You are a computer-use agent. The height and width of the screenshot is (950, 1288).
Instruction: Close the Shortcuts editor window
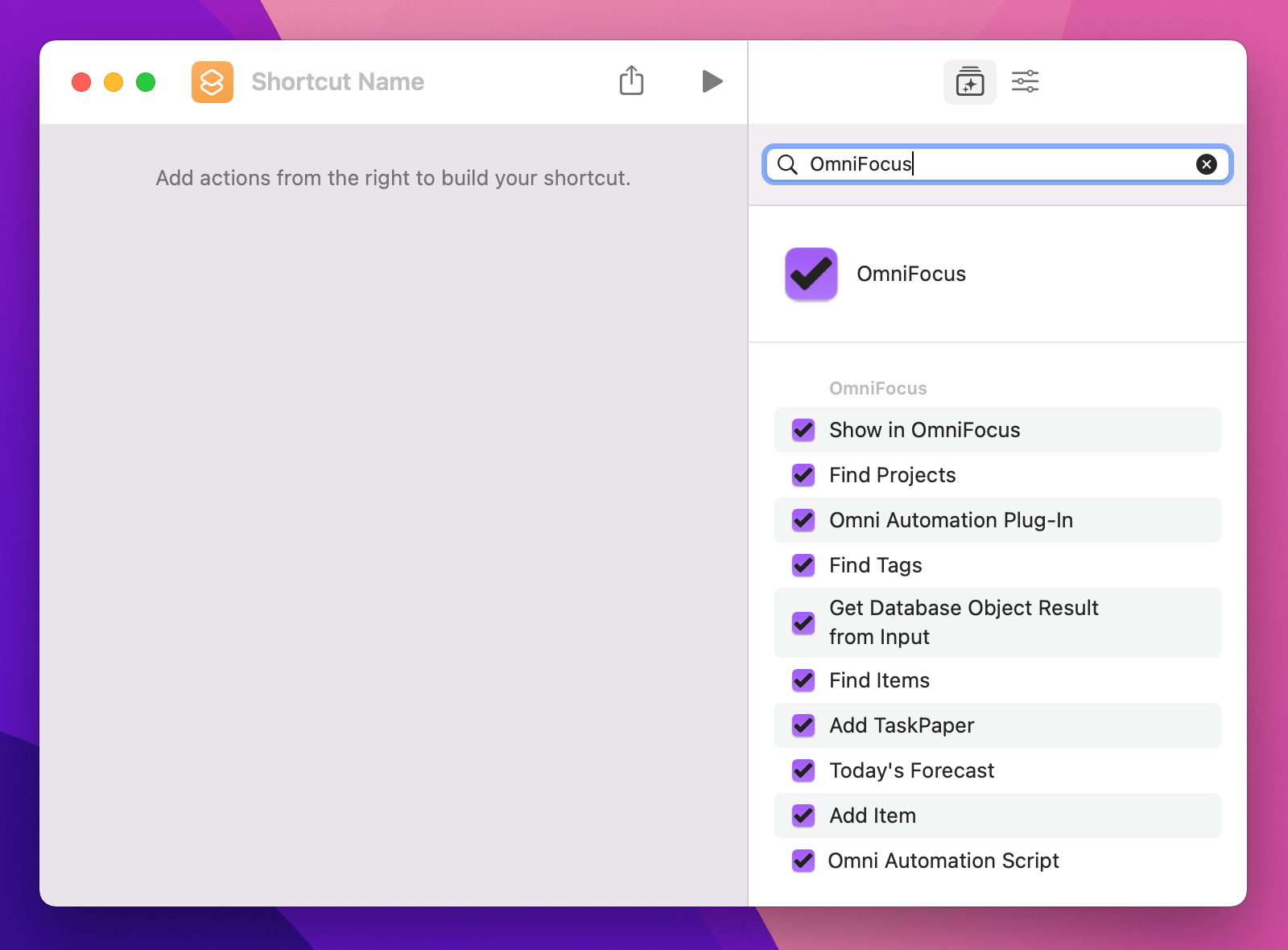pyautogui.click(x=81, y=82)
